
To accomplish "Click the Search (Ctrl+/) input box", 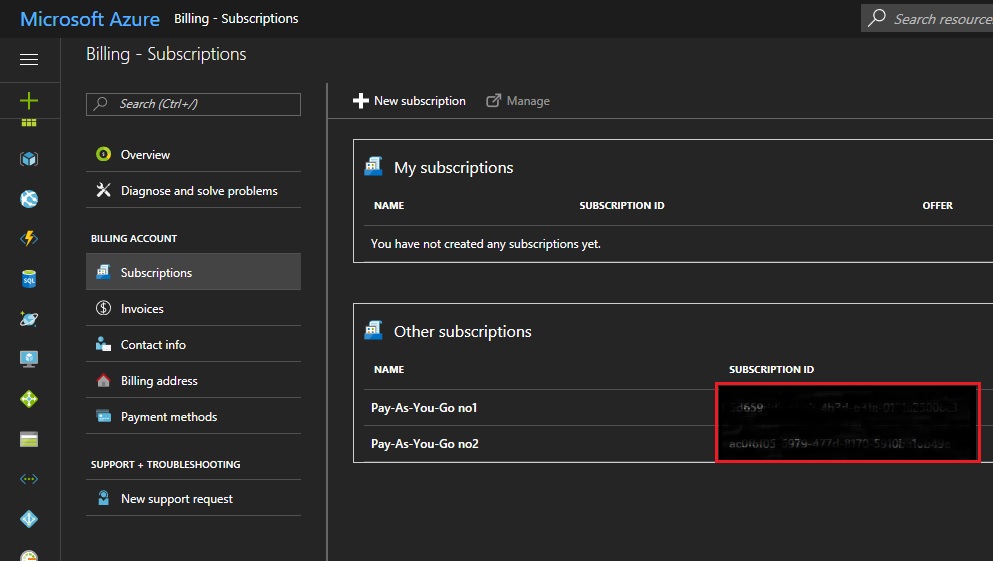I will pyautogui.click(x=194, y=104).
